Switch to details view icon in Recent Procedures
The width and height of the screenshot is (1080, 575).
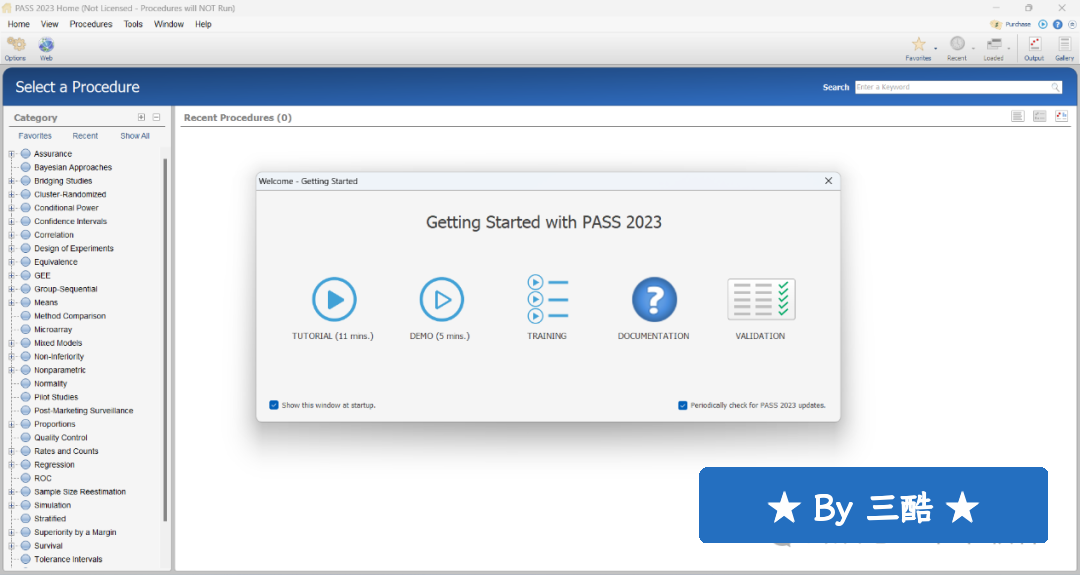pos(1039,116)
